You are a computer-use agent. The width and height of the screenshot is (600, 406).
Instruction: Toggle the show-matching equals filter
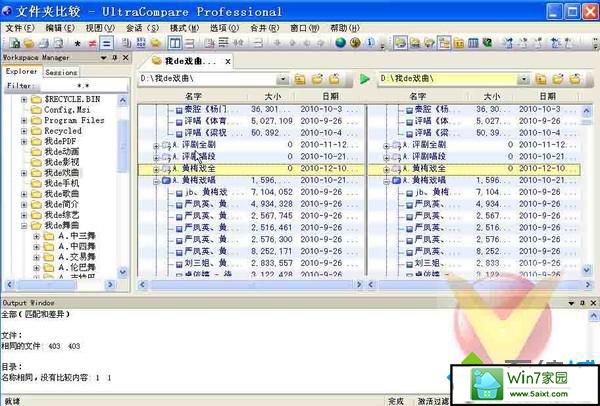(x=106, y=43)
